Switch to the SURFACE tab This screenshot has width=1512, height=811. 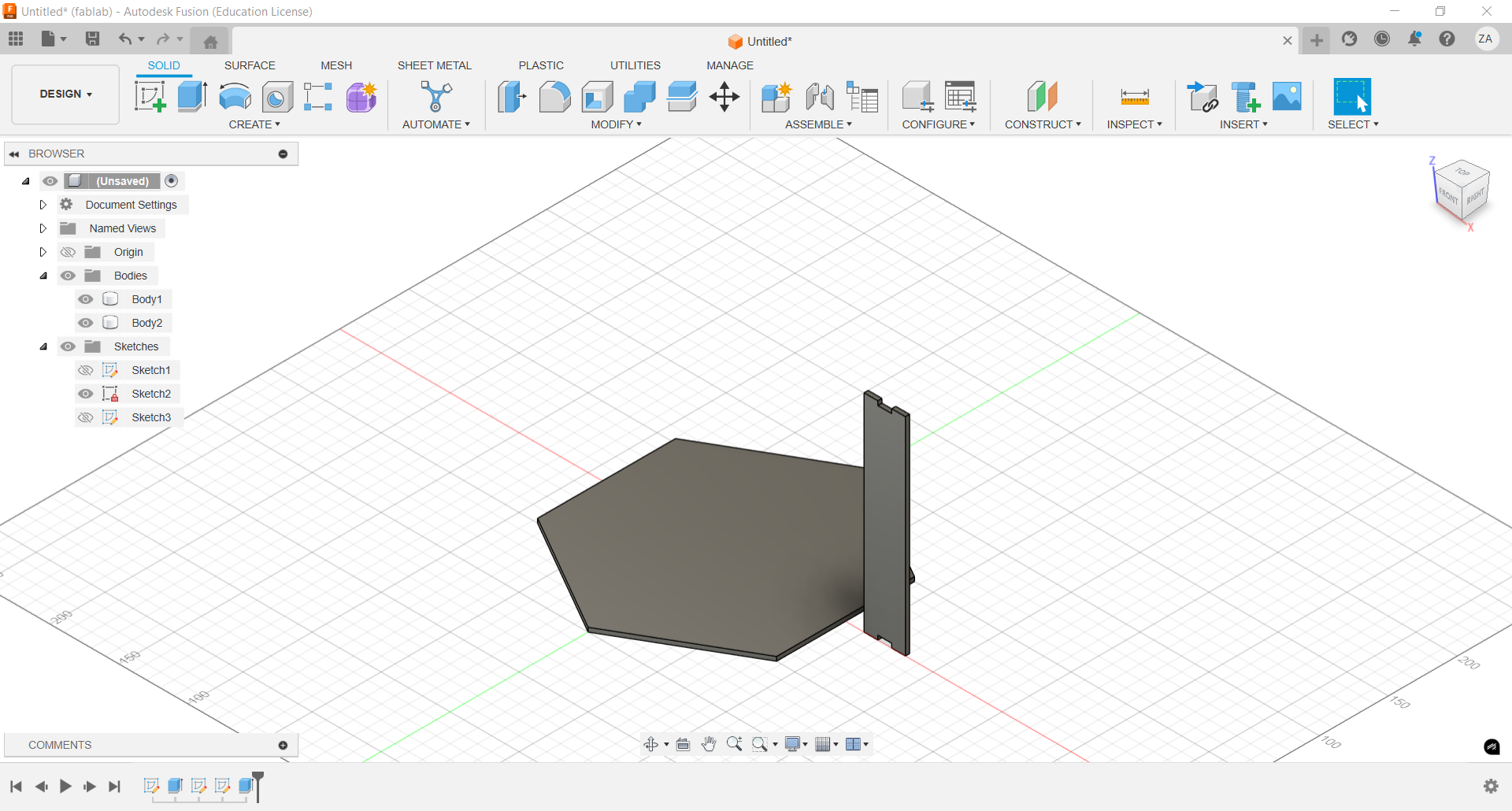tap(250, 65)
